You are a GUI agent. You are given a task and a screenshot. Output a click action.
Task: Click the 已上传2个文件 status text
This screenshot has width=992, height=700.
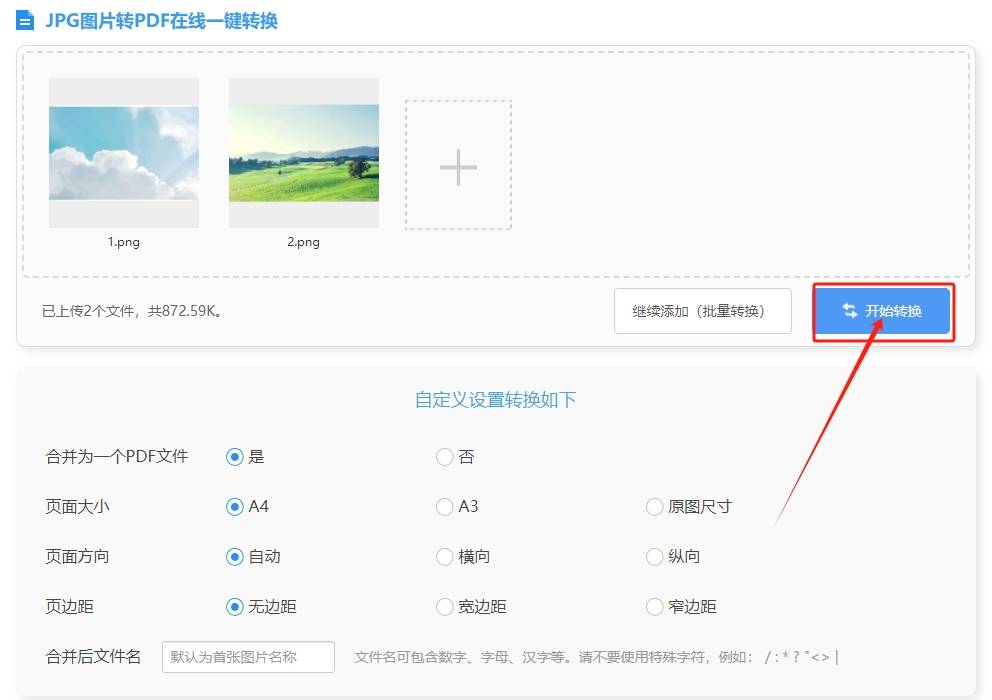(x=132, y=311)
